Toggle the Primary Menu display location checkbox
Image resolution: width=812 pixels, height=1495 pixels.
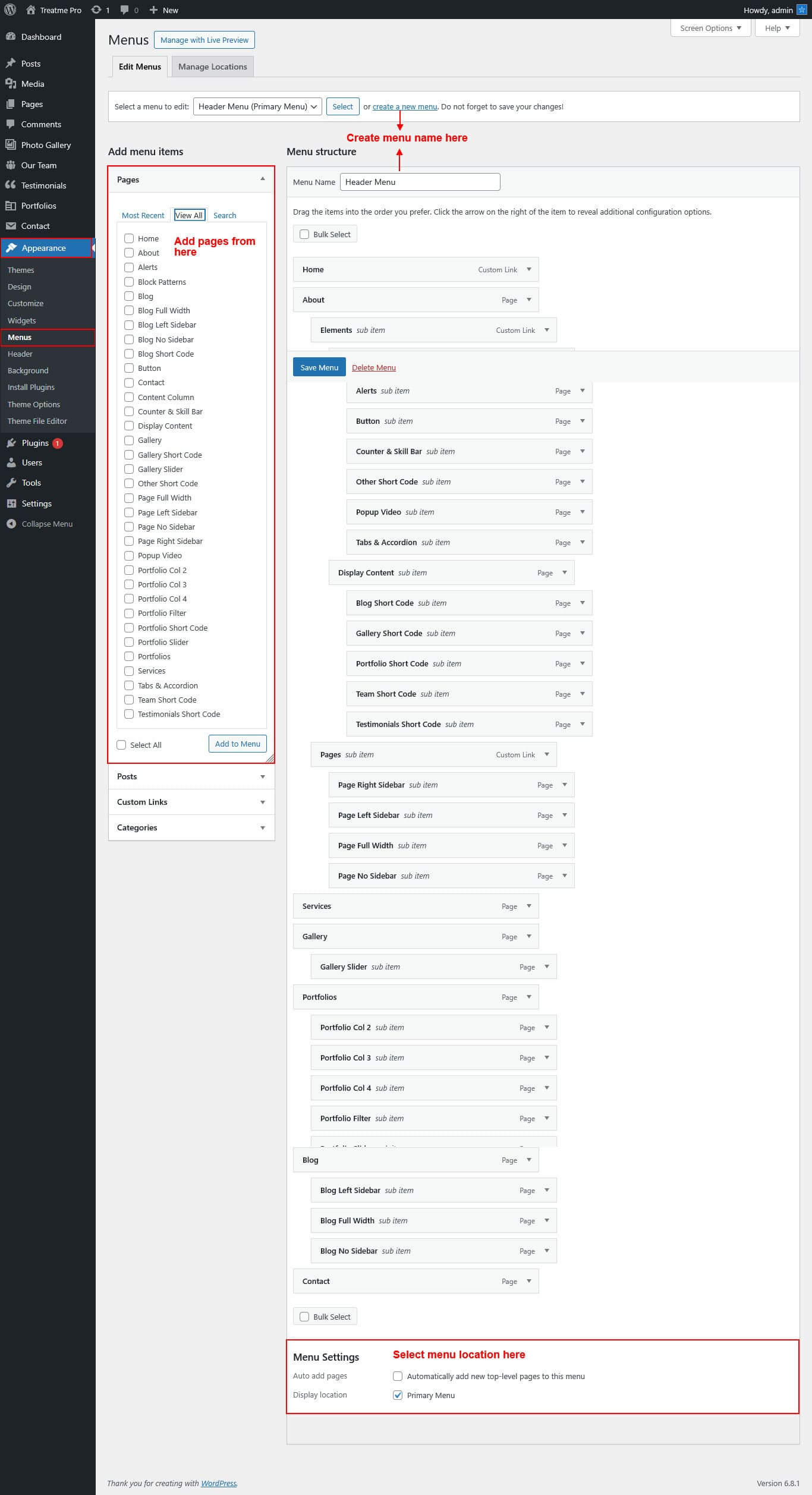coord(398,1395)
